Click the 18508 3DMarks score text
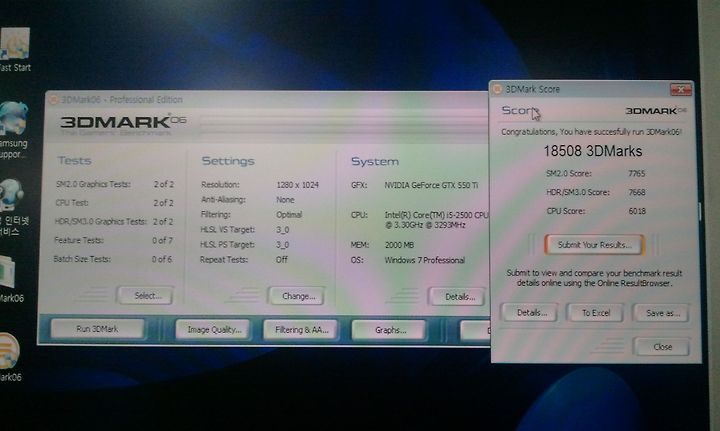720x431 pixels. tap(593, 151)
